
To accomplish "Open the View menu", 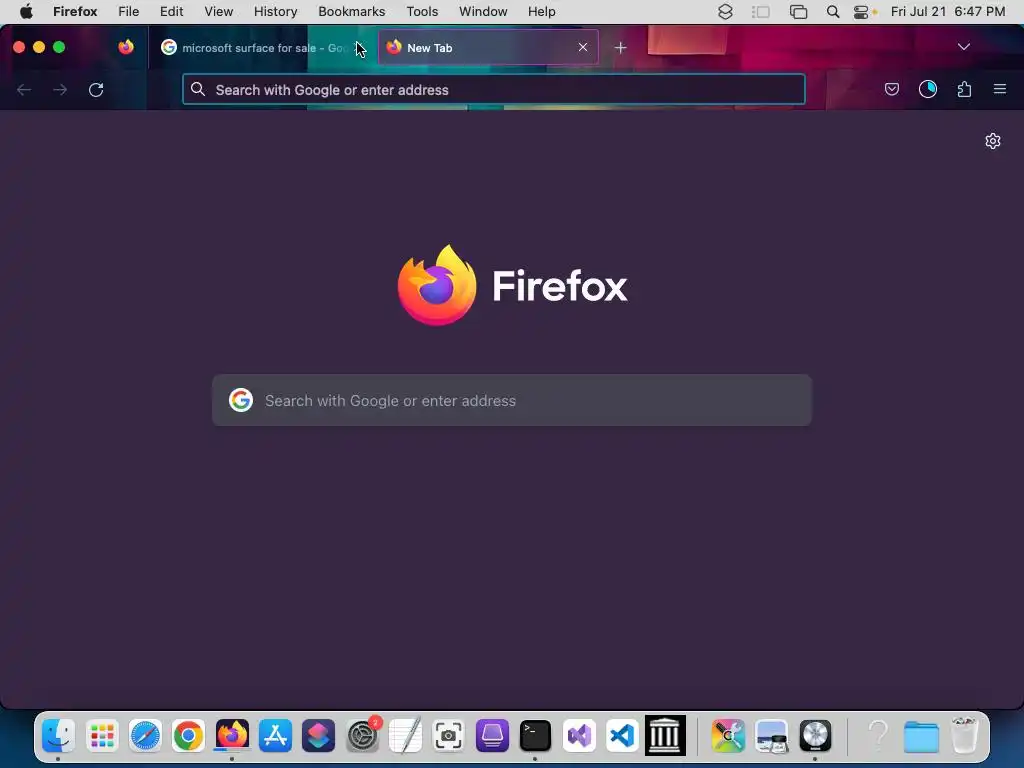I will point(219,12).
